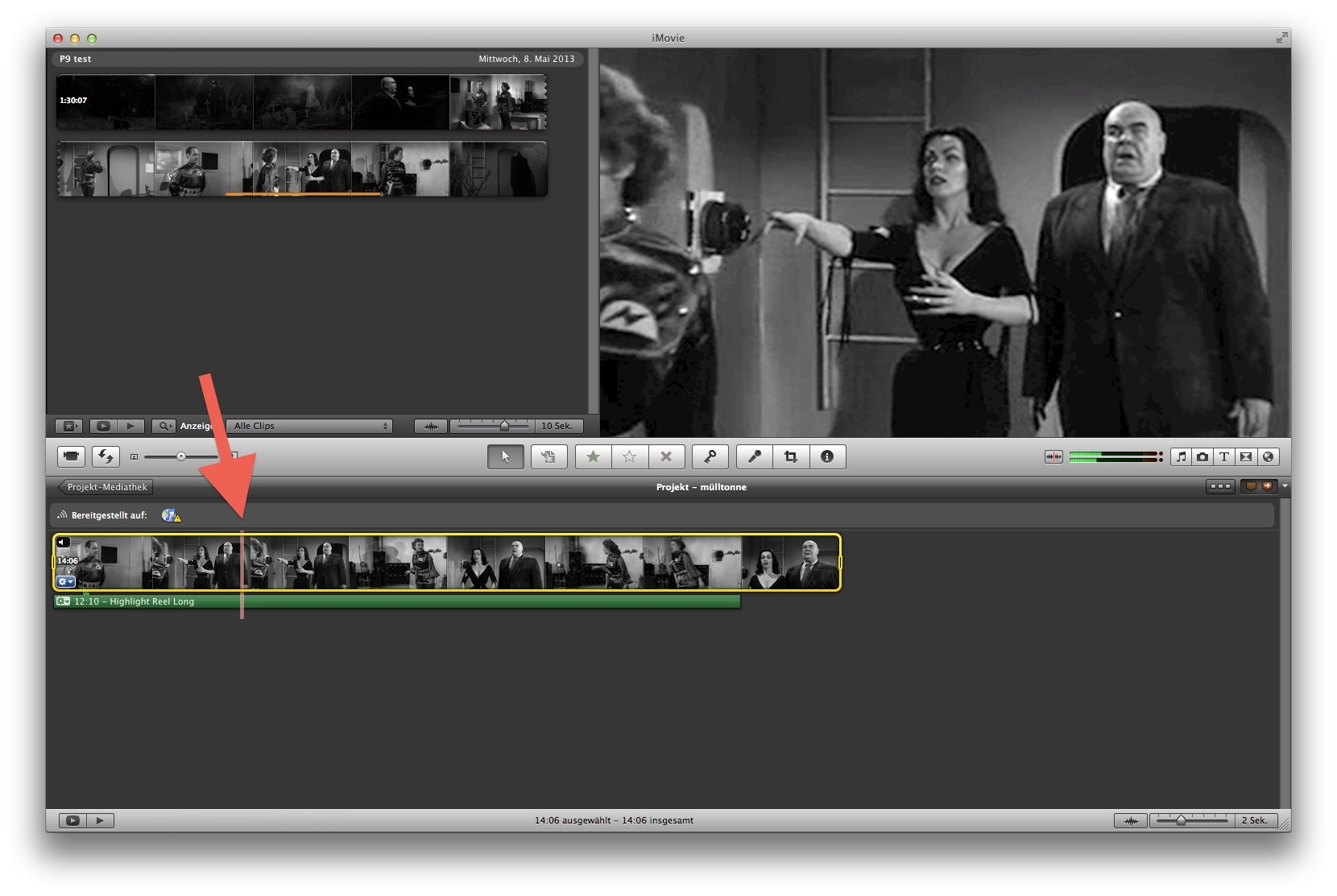This screenshot has height=896, width=1337.
Task: Open the gear action menu on project clip
Action: coord(65,581)
